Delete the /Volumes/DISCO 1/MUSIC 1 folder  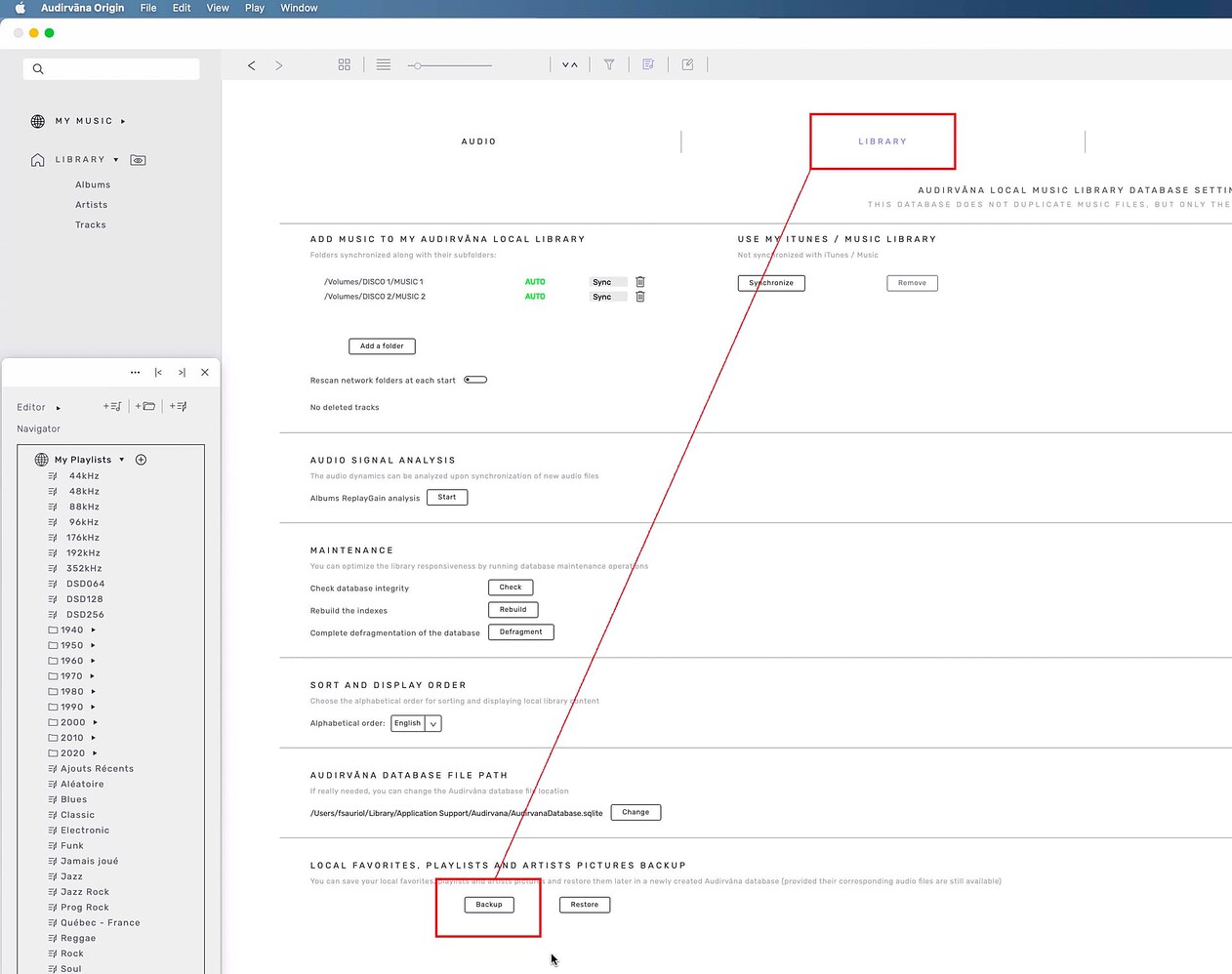640,282
